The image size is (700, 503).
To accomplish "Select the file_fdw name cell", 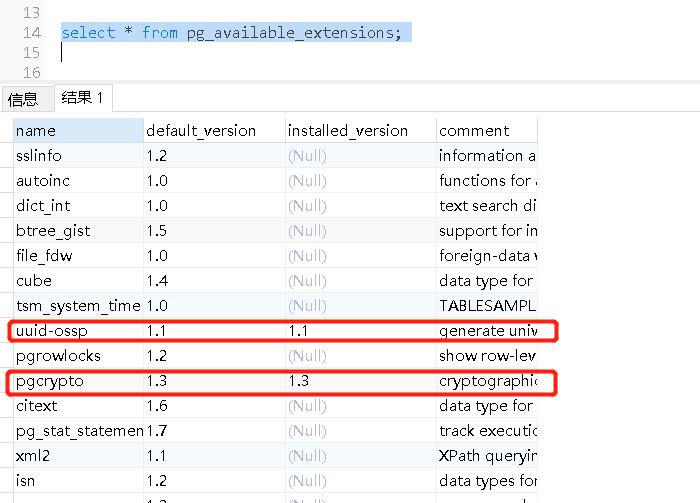I will [79, 256].
